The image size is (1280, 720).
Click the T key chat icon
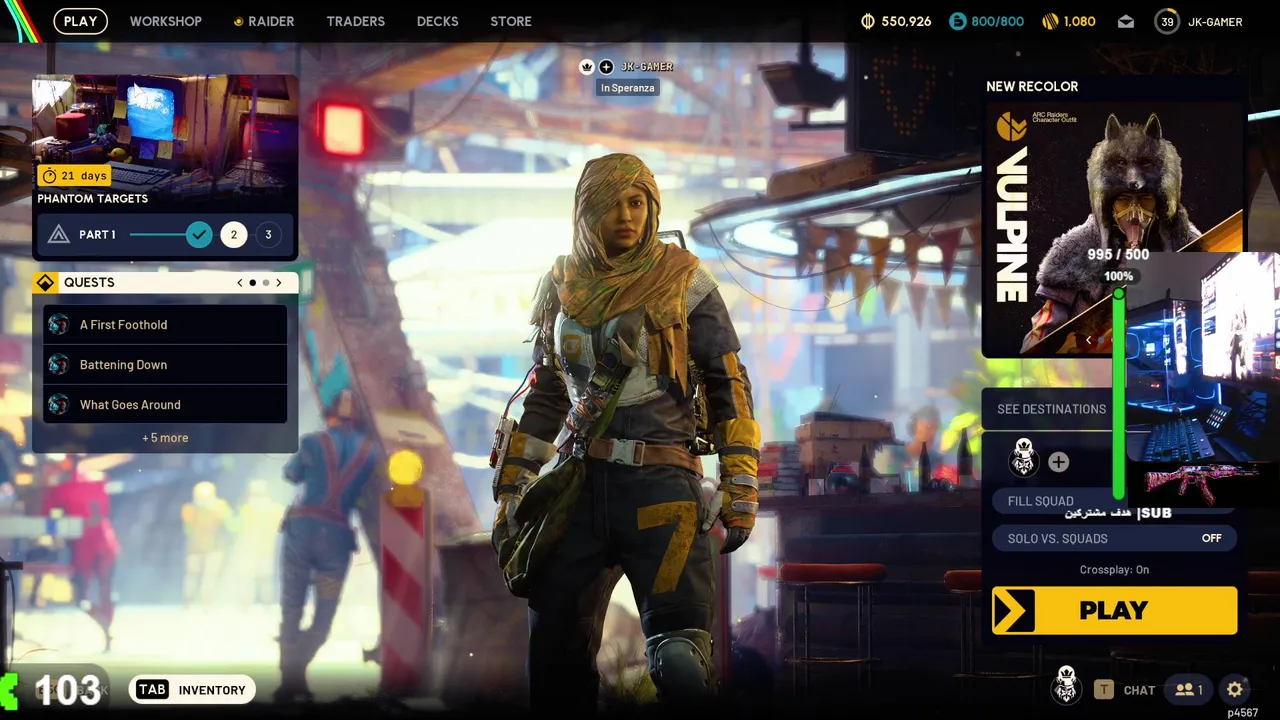1104,690
